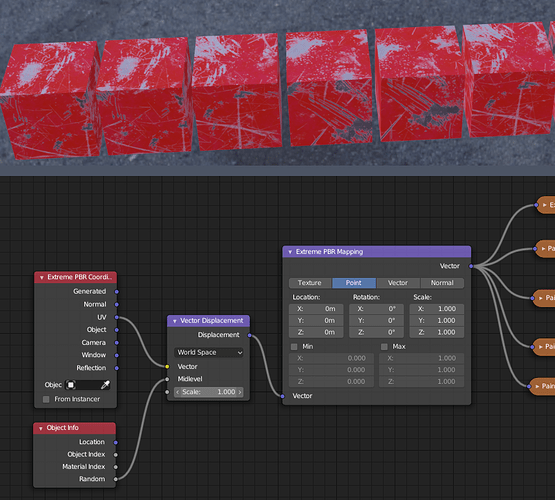
Task: Click the Random output socket
Action: pyautogui.click(x=116, y=479)
